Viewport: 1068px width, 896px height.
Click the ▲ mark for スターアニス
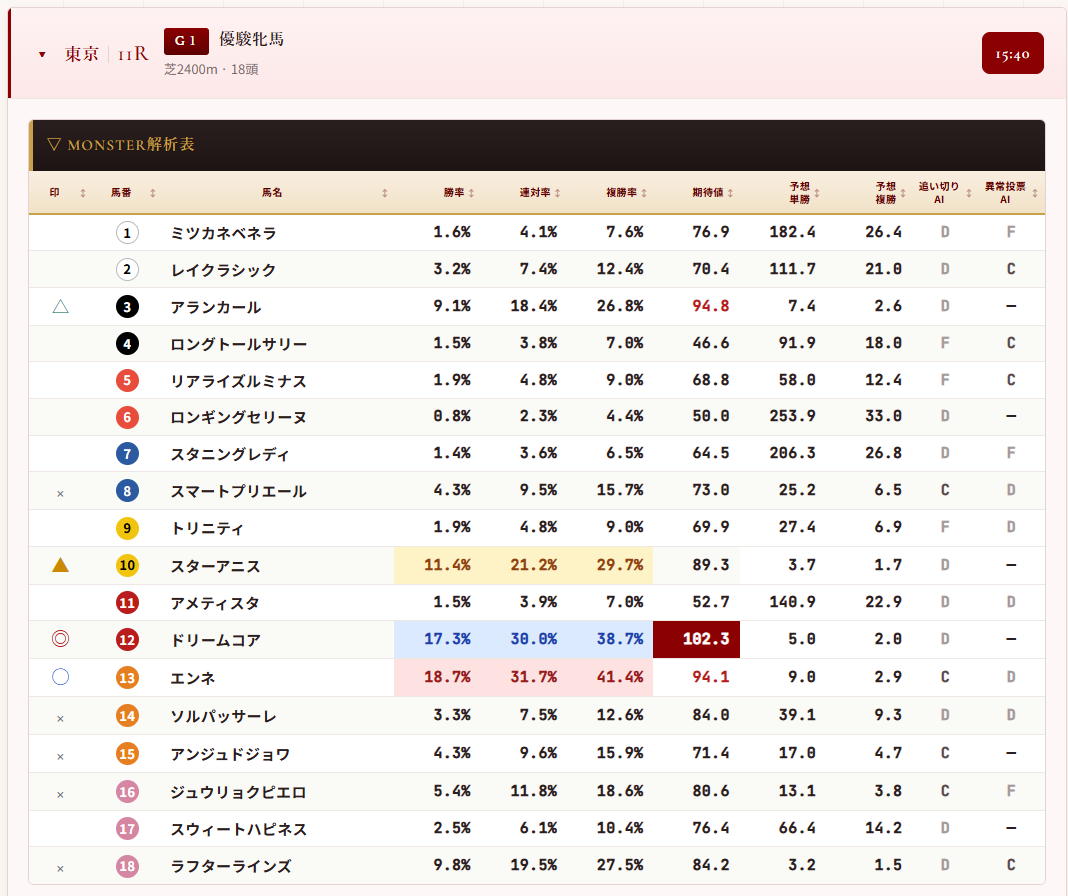point(61,565)
